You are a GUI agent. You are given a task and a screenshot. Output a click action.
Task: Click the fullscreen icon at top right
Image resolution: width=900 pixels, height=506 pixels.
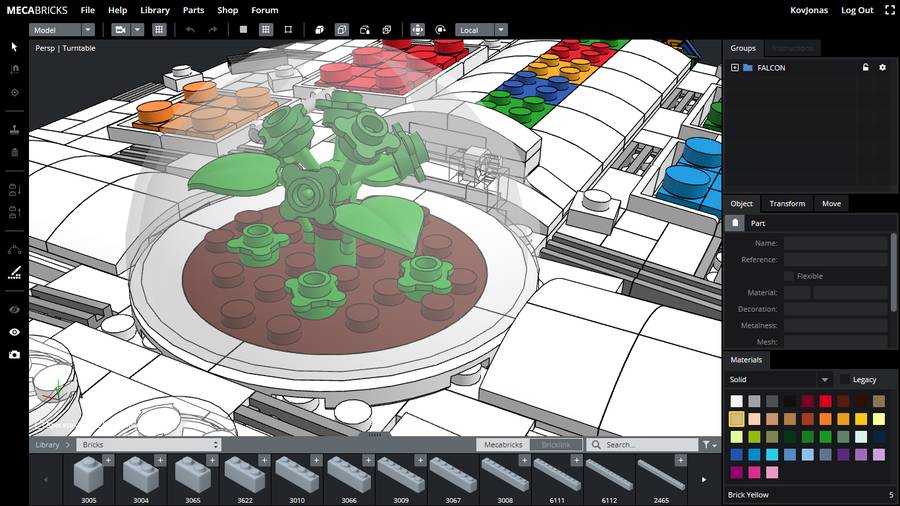coord(890,10)
